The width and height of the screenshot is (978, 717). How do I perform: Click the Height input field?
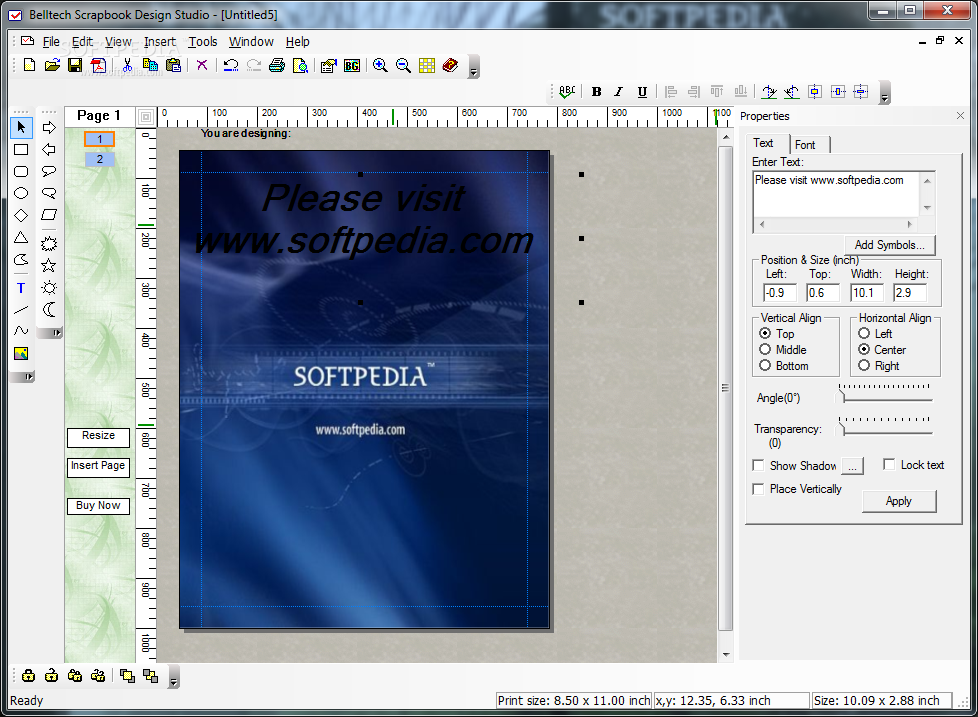pyautogui.click(x=909, y=292)
